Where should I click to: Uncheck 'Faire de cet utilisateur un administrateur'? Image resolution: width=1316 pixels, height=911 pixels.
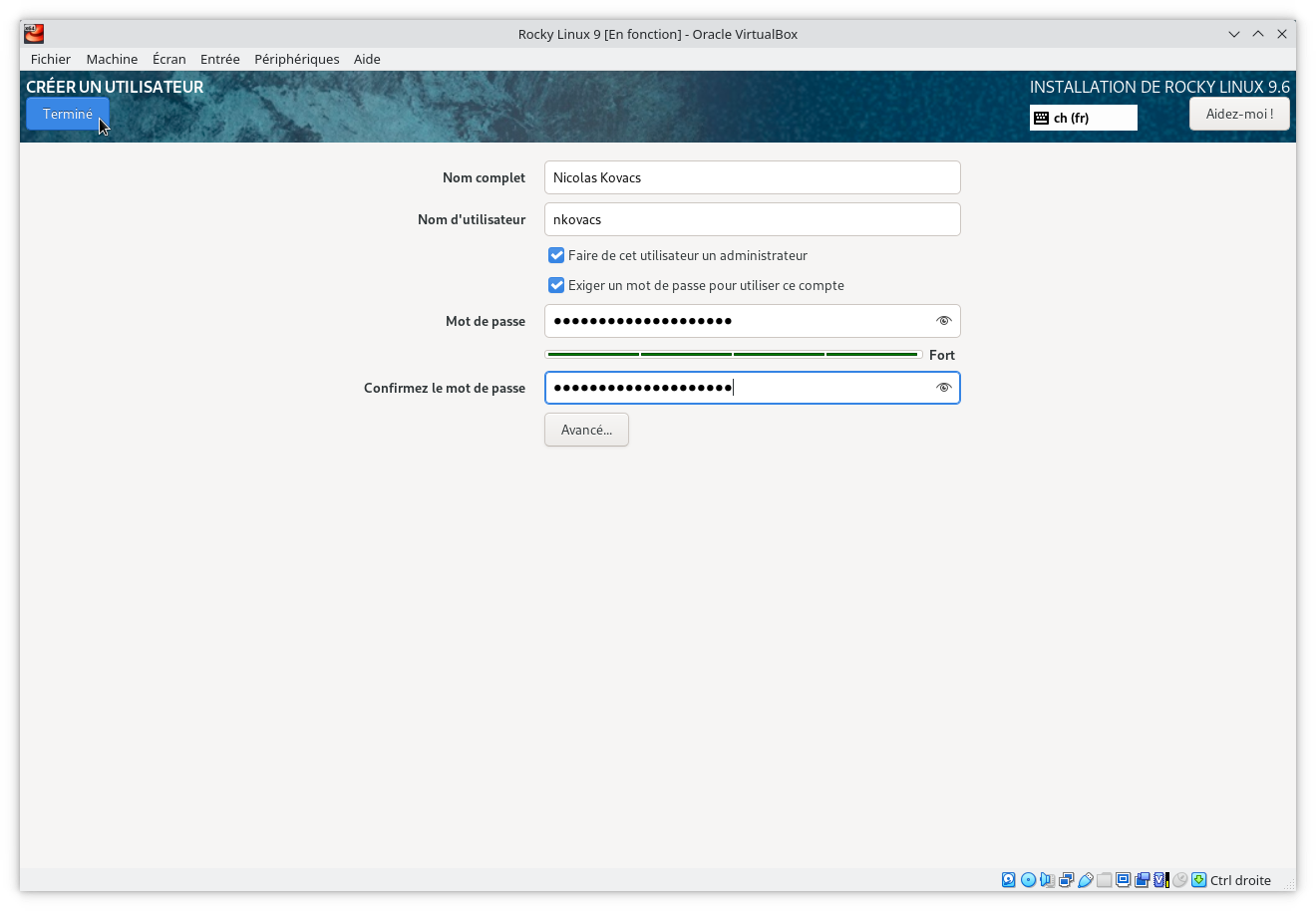click(556, 255)
